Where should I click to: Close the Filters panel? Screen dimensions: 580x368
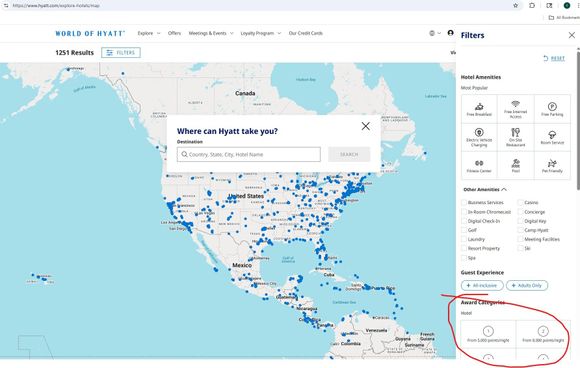click(571, 35)
